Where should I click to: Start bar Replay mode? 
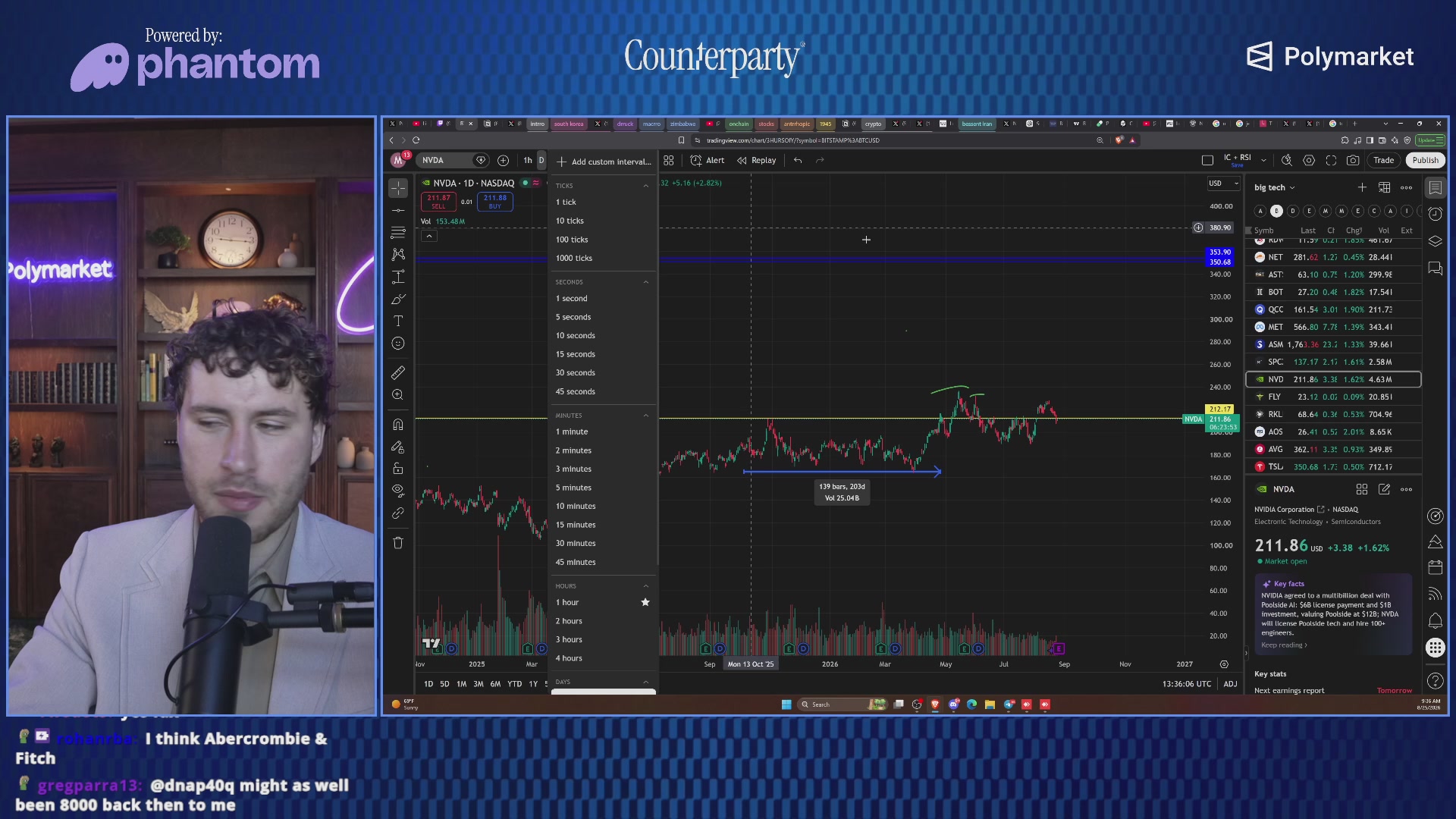[x=757, y=160]
